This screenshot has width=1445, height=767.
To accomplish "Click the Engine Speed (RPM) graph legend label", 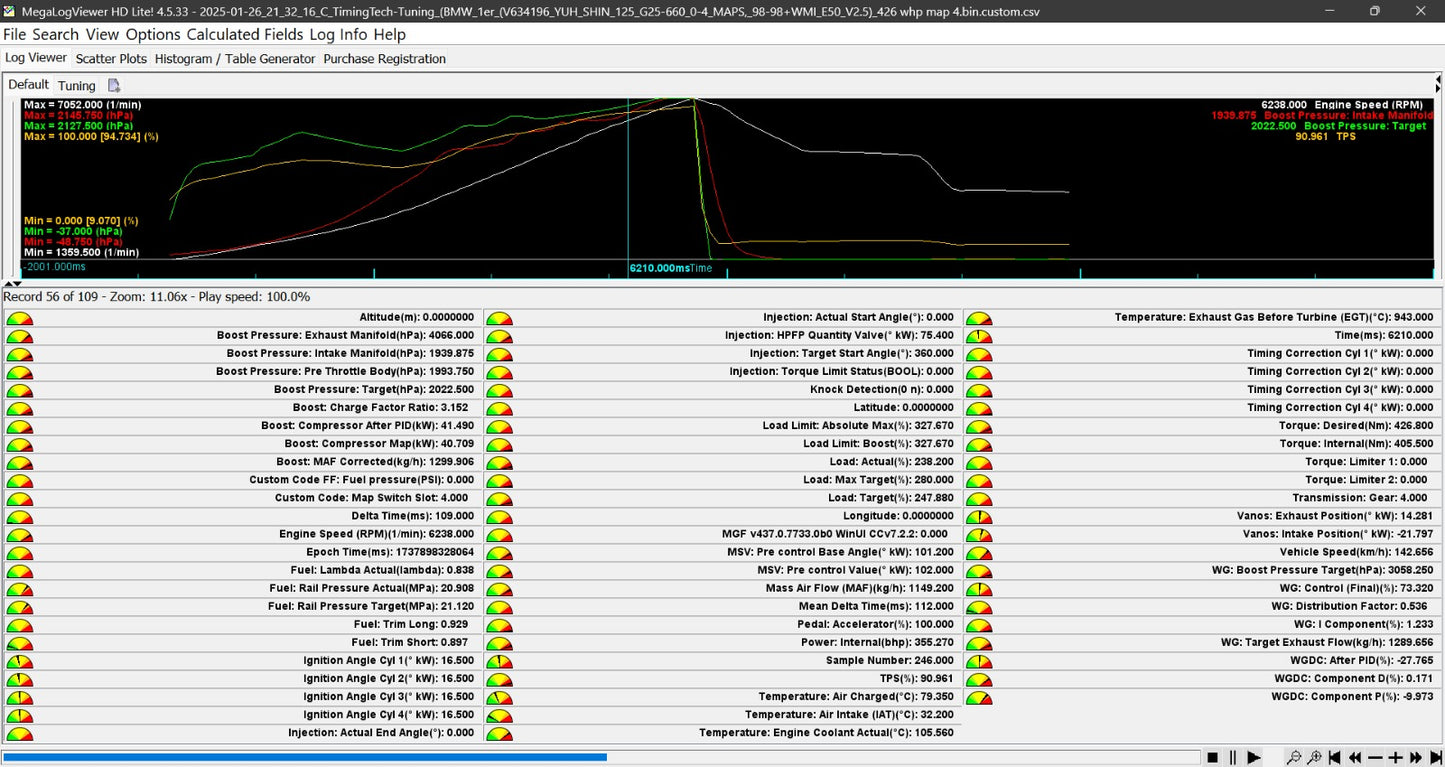I will tap(1368, 105).
